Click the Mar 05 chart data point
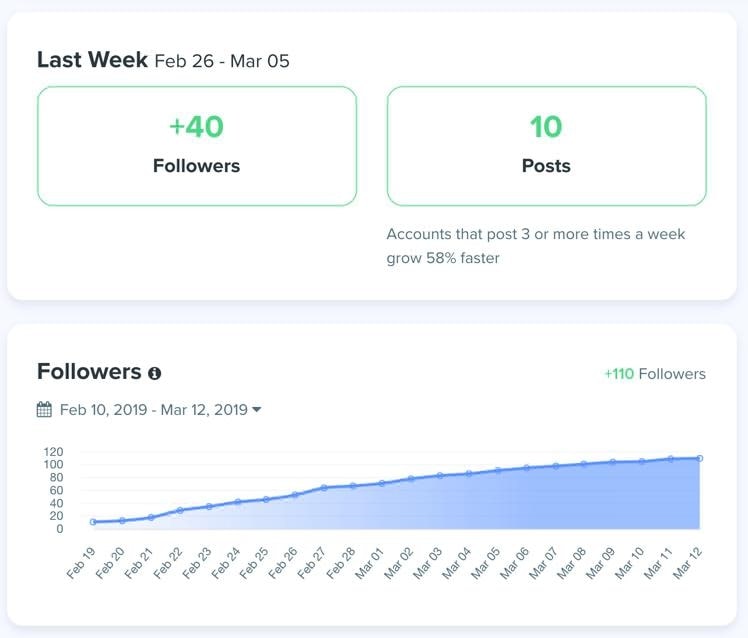Image resolution: width=748 pixels, height=638 pixels. 497,470
